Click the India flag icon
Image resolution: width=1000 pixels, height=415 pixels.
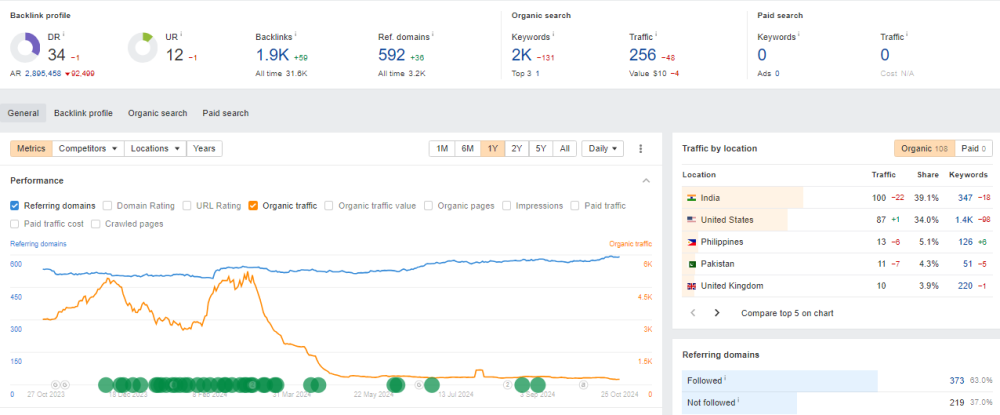click(x=691, y=198)
